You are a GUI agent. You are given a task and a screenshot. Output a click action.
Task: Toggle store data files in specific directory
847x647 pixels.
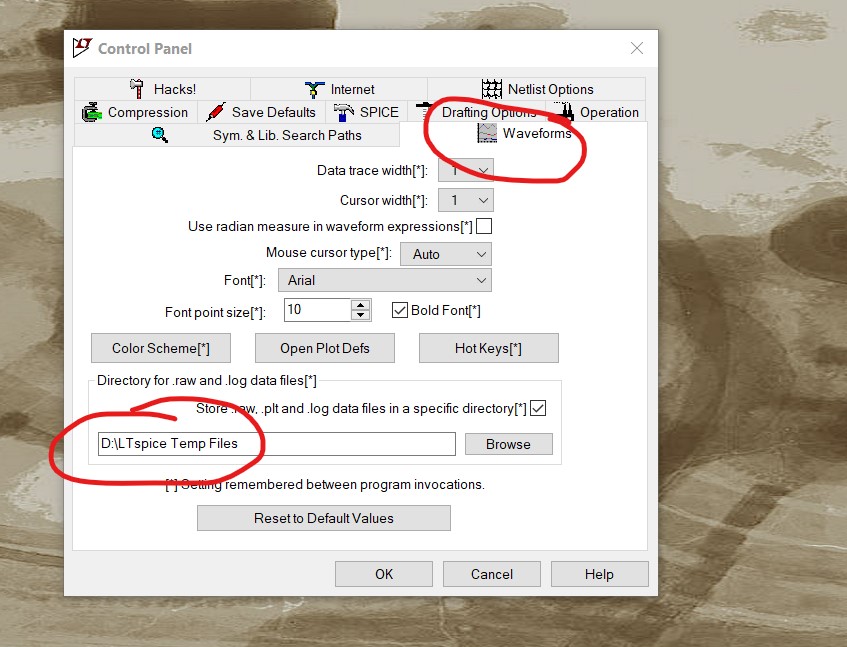pyautogui.click(x=538, y=408)
